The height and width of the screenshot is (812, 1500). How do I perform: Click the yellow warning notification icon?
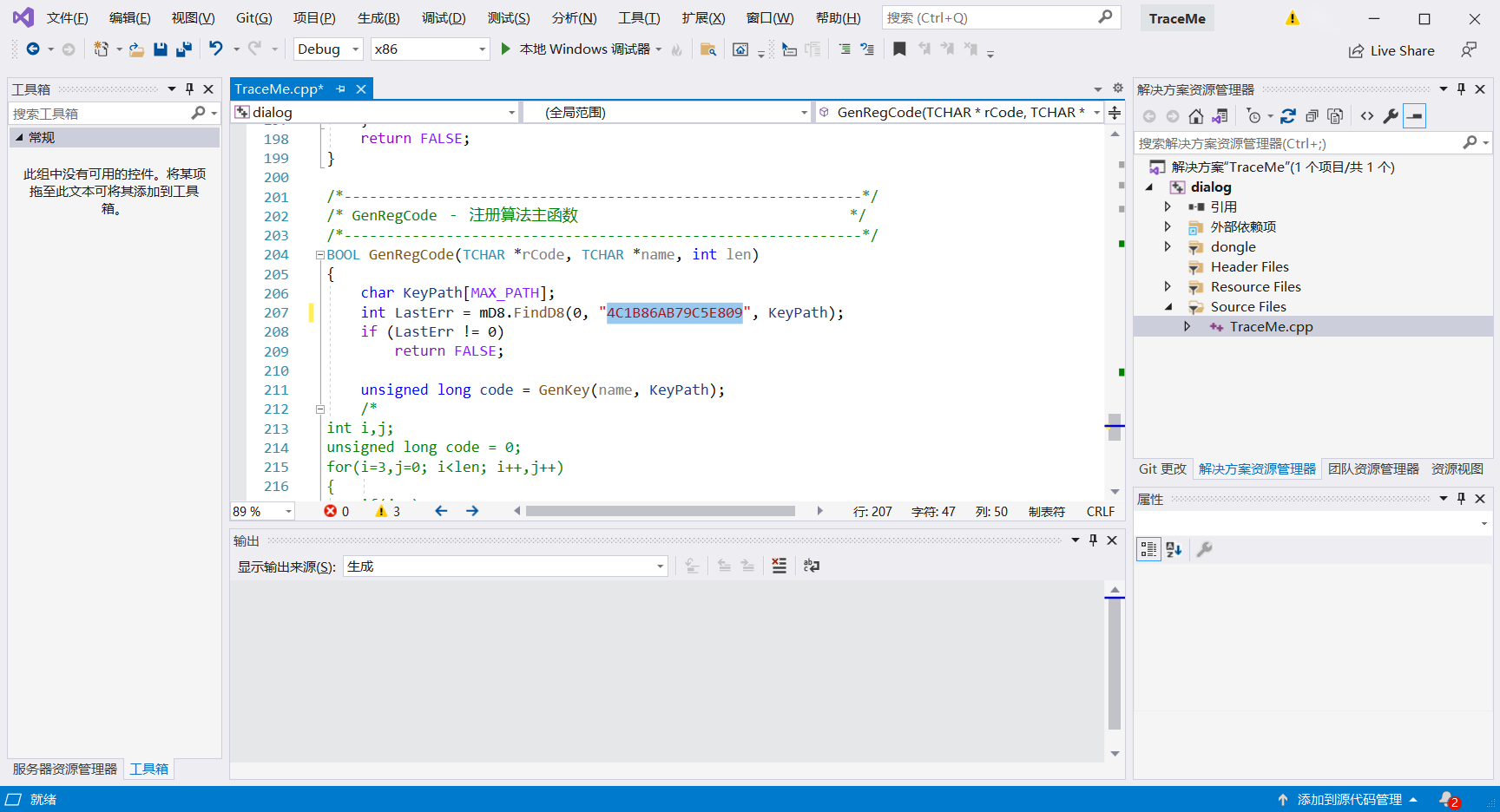pyautogui.click(x=1293, y=18)
